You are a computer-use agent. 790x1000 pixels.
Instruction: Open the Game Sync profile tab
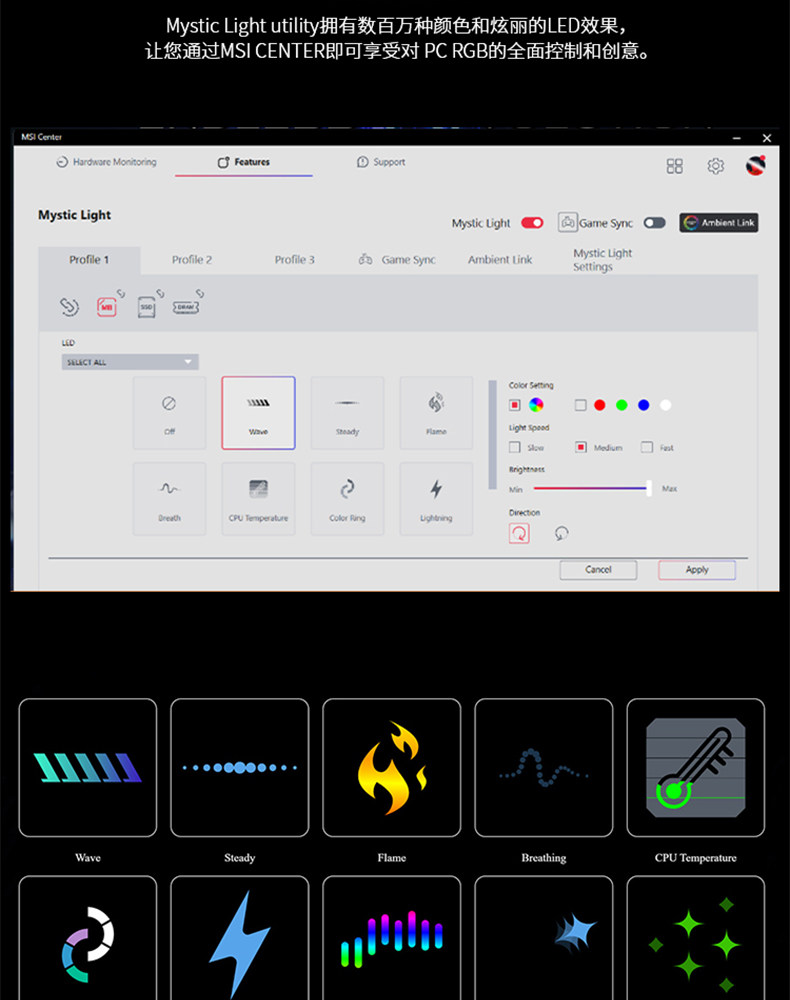[397, 260]
